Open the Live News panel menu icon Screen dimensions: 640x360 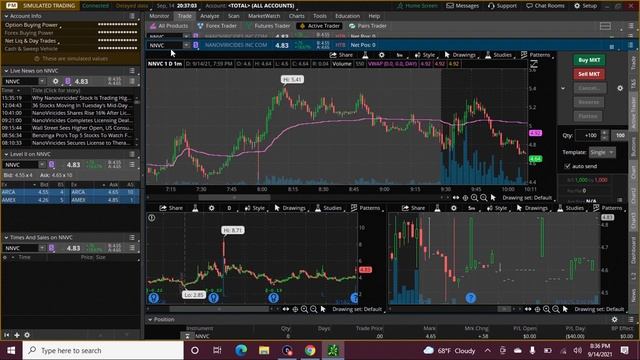(132, 71)
